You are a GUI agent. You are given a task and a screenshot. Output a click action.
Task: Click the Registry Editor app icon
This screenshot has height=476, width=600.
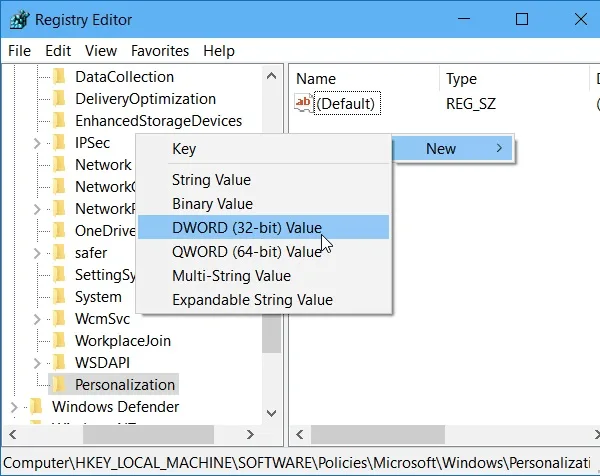click(19, 19)
